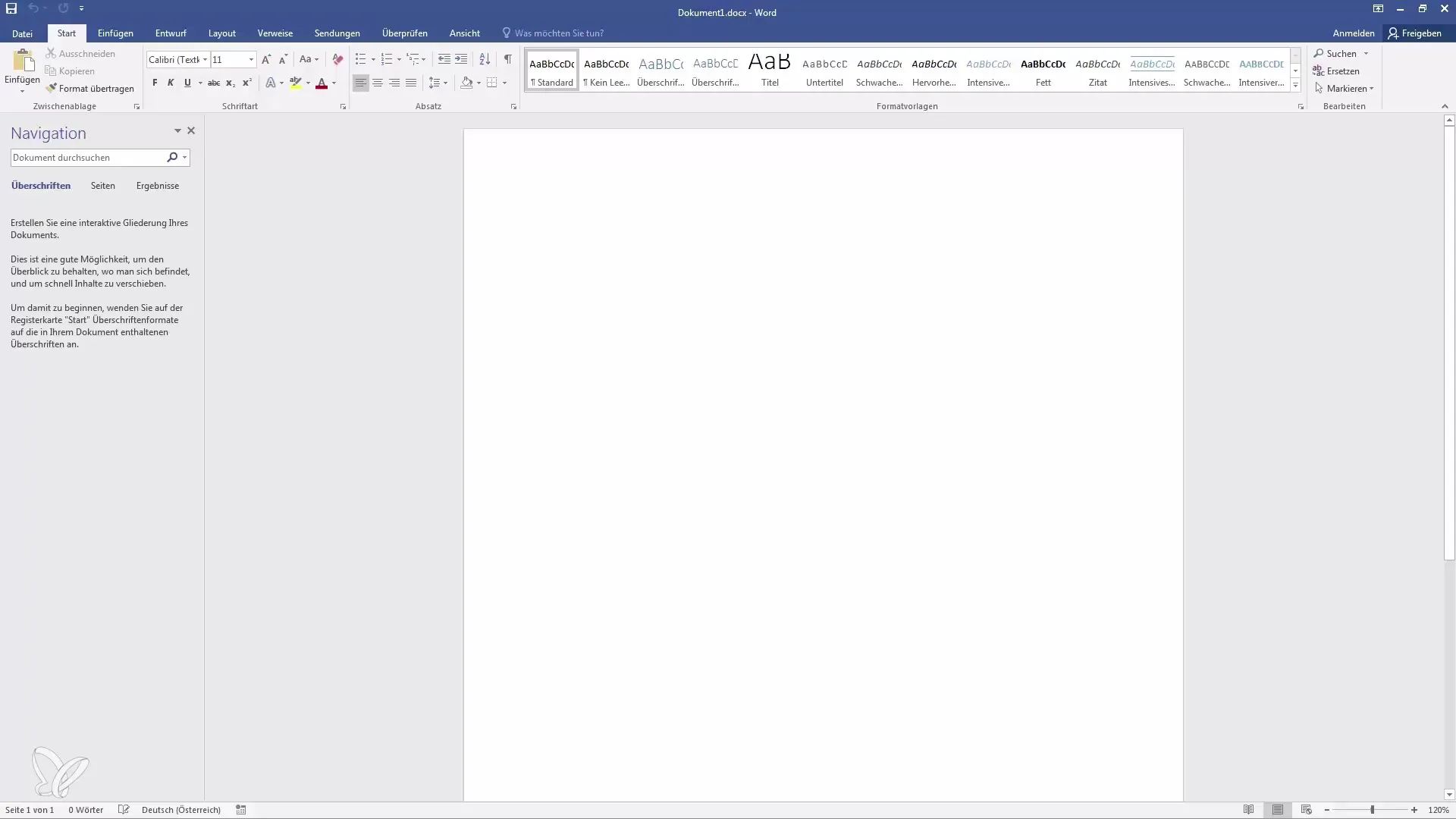Click the Suchen find button

[1336, 53]
